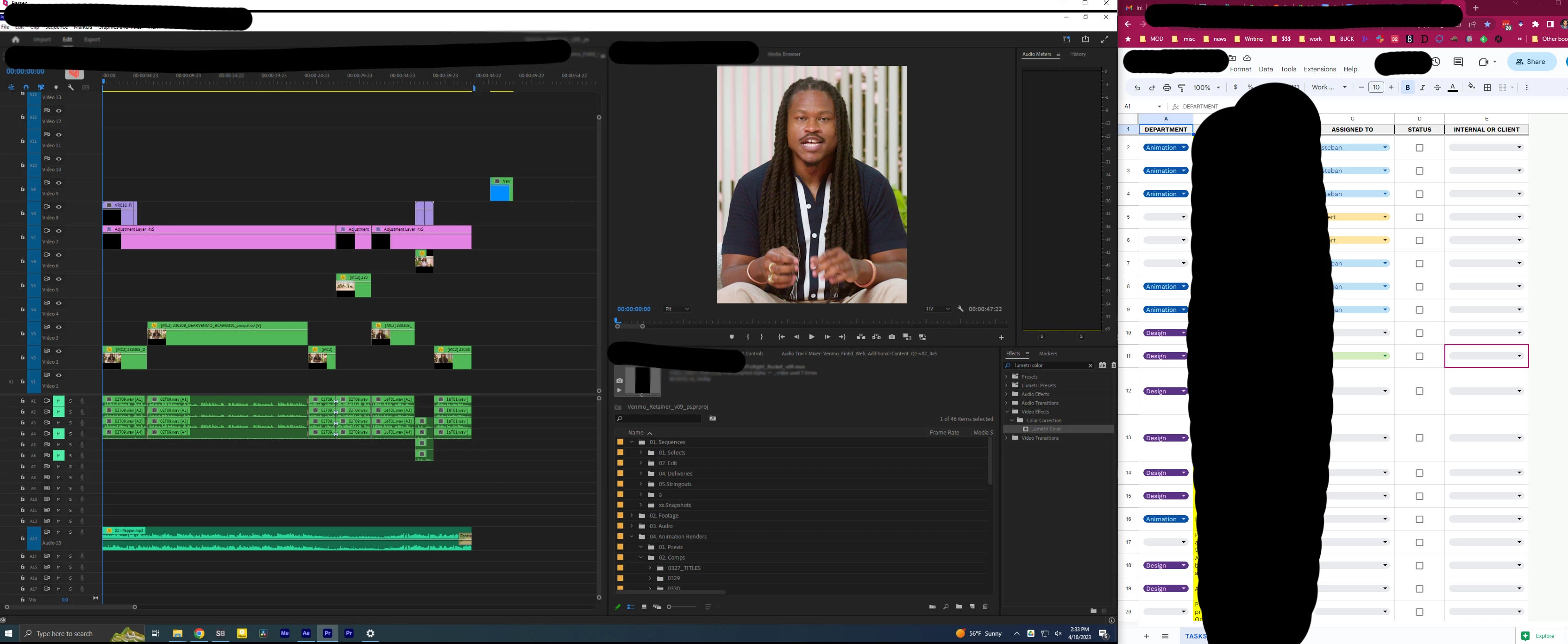Expand the 02. Footage bin
The width and height of the screenshot is (1568, 644).
[632, 516]
